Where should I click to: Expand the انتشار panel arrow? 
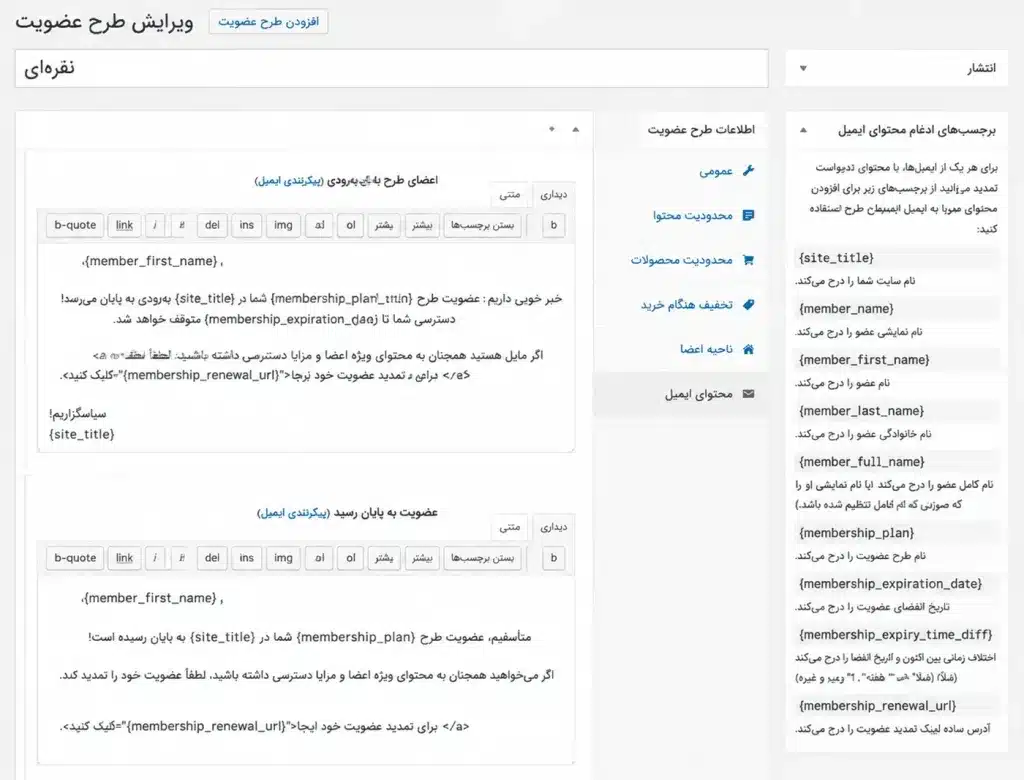pos(803,68)
